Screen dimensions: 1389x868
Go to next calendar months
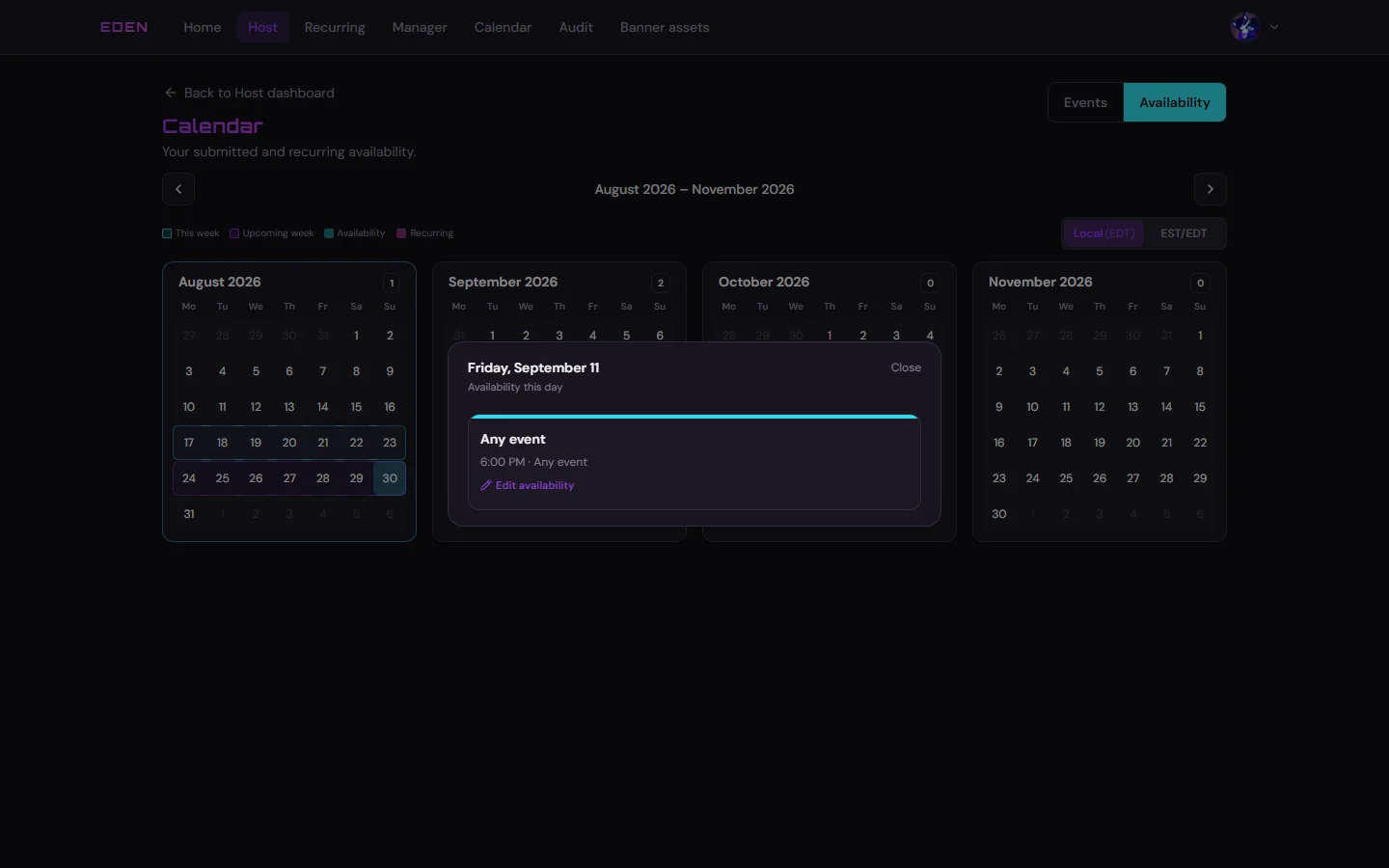pyautogui.click(x=1211, y=189)
